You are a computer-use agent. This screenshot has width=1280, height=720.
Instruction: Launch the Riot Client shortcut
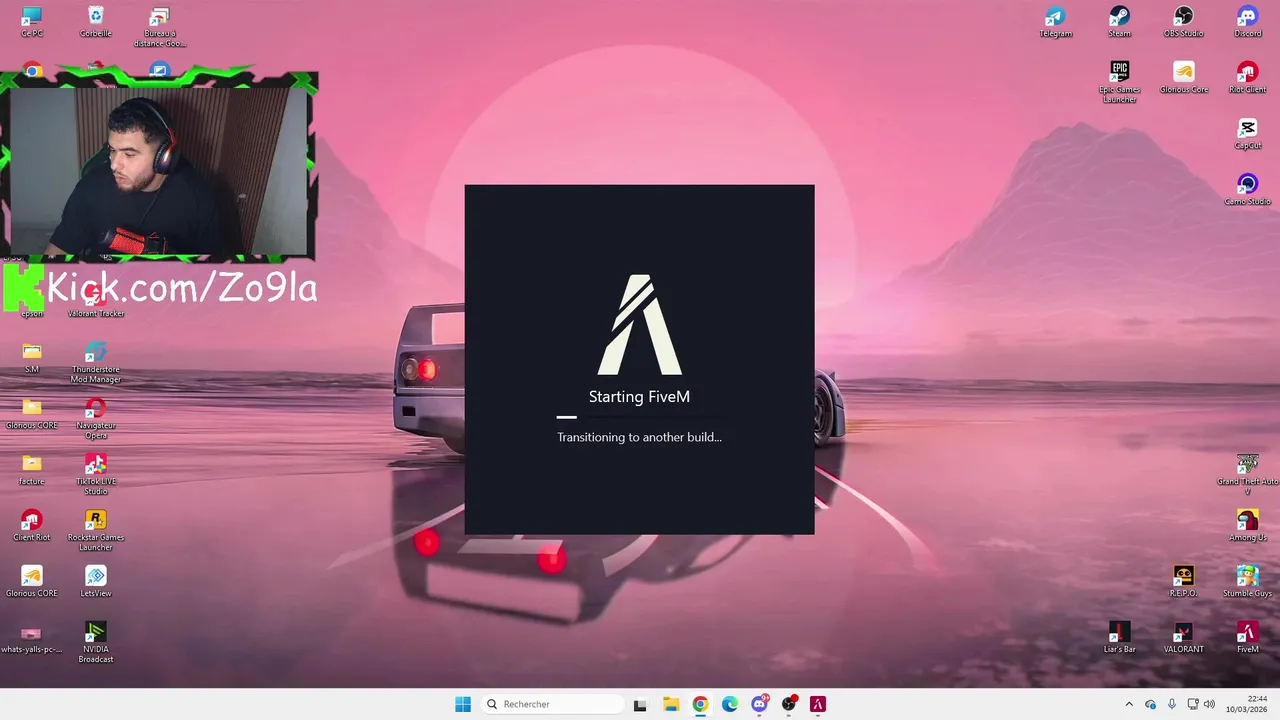coord(1247,78)
